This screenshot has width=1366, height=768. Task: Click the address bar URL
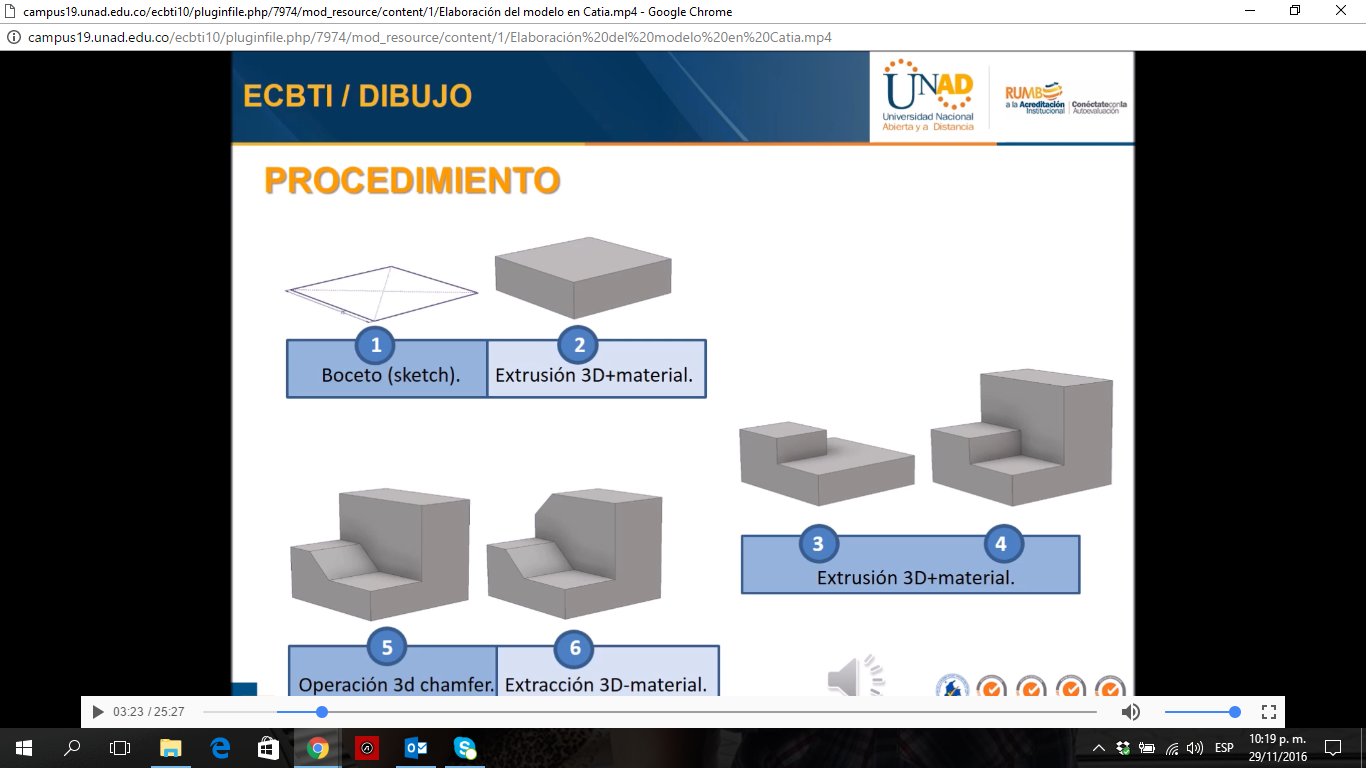click(x=430, y=37)
